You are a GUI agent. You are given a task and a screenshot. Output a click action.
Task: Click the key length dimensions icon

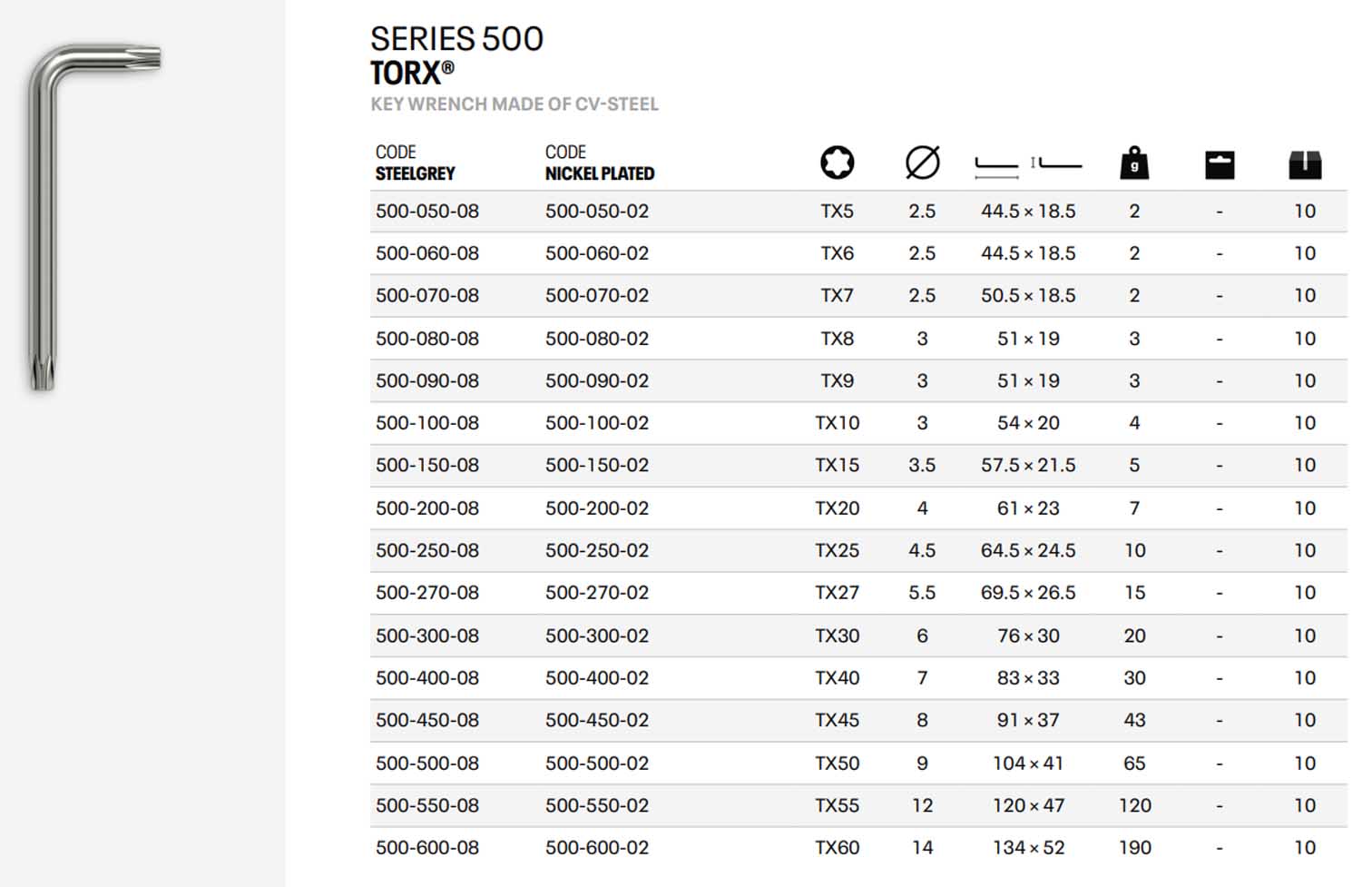[x=1027, y=164]
